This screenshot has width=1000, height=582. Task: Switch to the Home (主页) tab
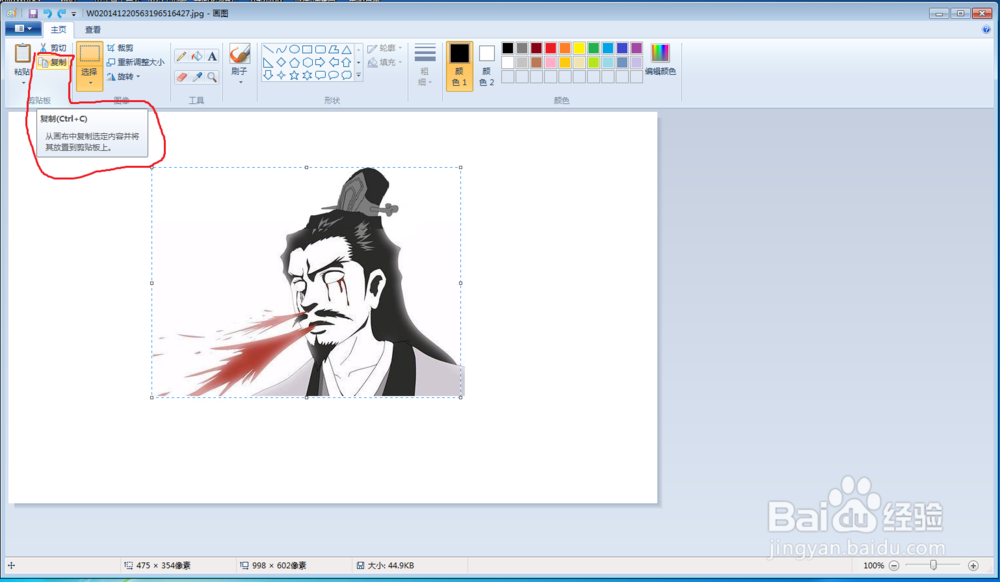[58, 29]
